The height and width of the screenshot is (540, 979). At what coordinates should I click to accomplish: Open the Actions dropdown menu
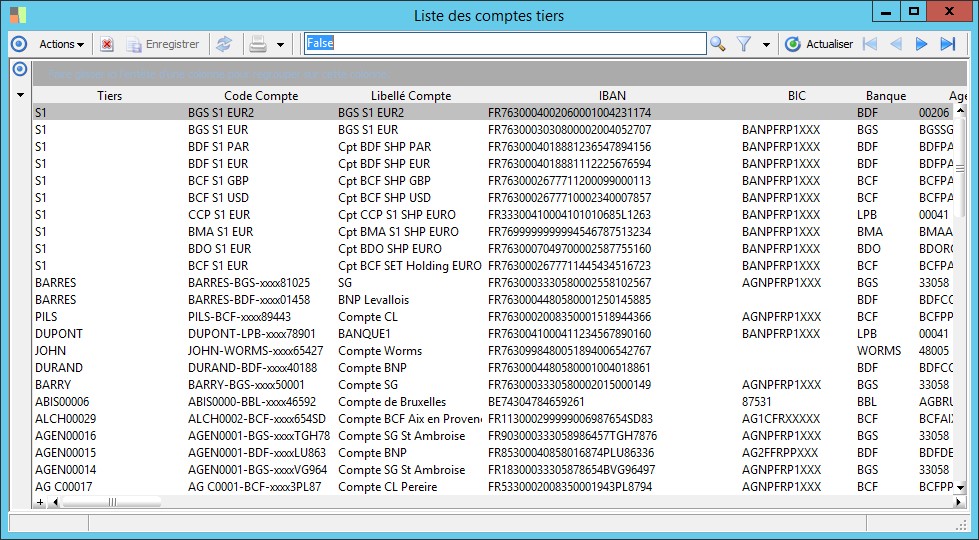point(61,44)
